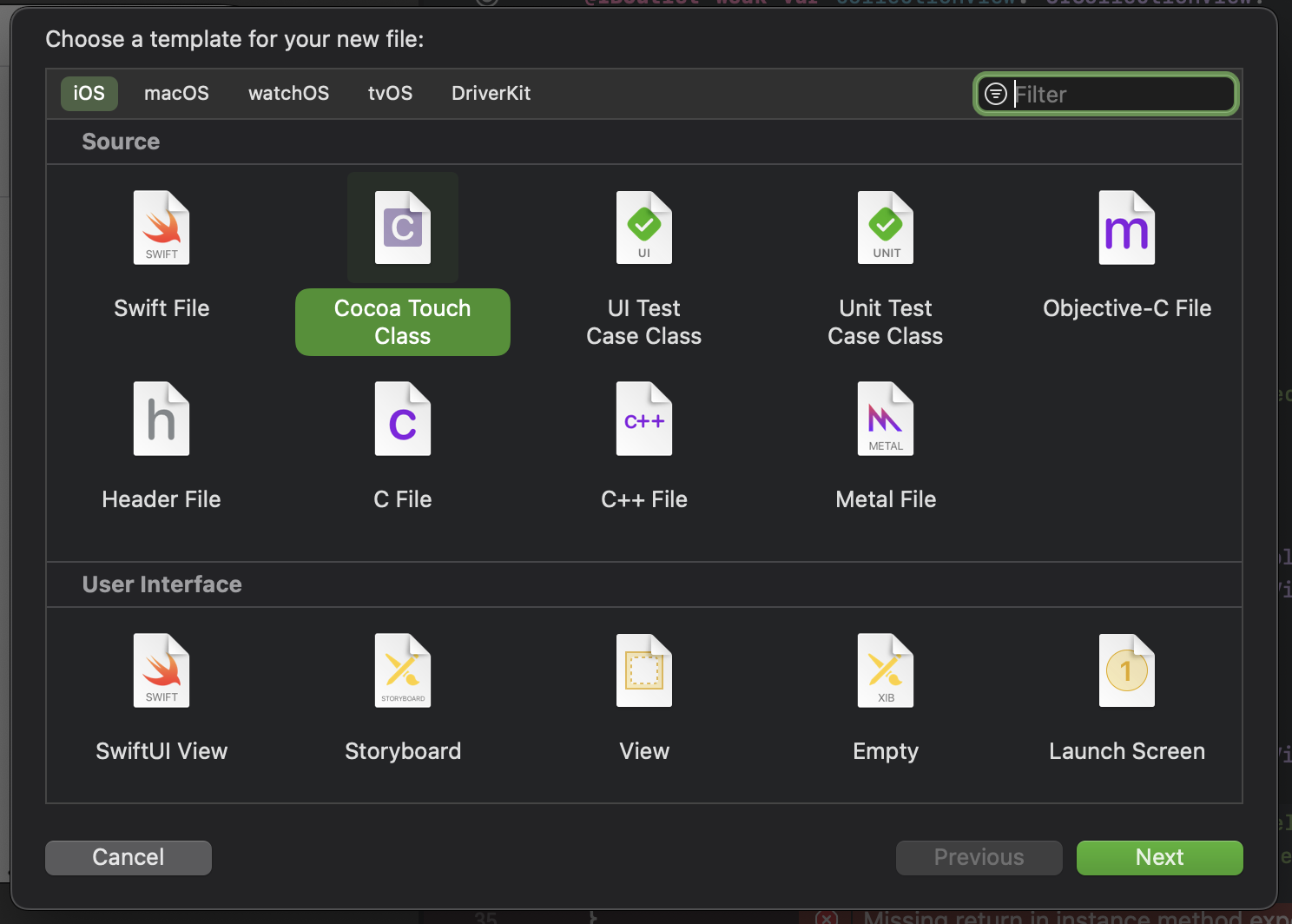Select the Unit Test Case Class icon
Image resolution: width=1292 pixels, height=924 pixels.
(886, 228)
